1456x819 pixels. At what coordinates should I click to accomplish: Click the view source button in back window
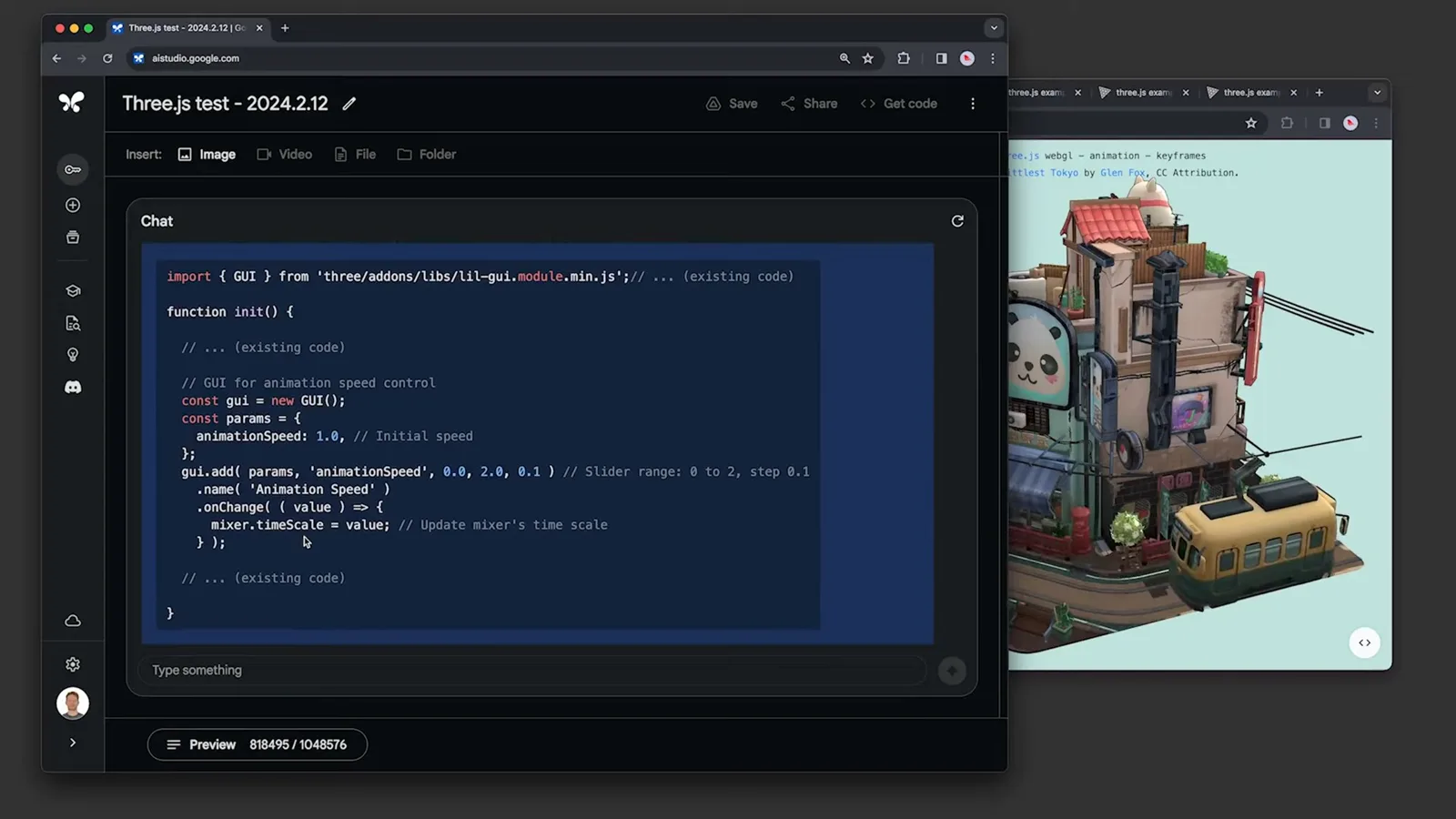[1365, 642]
